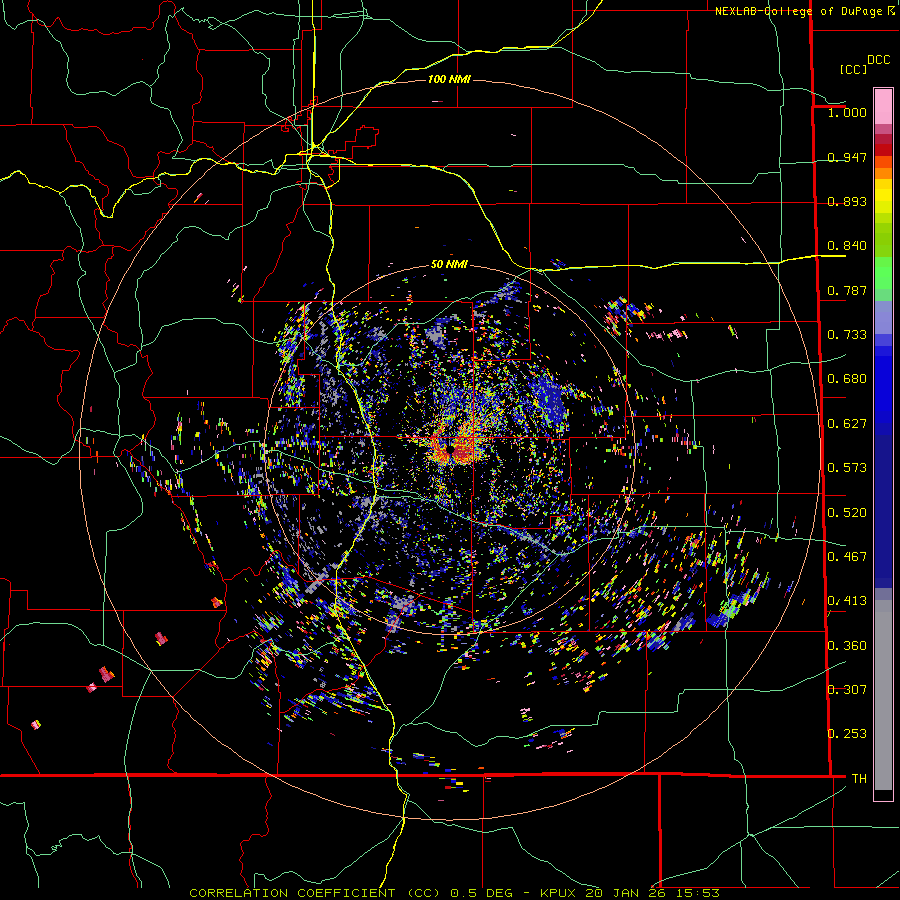Select the 0.787 scale value
Viewport: 900px width, 900px height.
[x=847, y=290]
